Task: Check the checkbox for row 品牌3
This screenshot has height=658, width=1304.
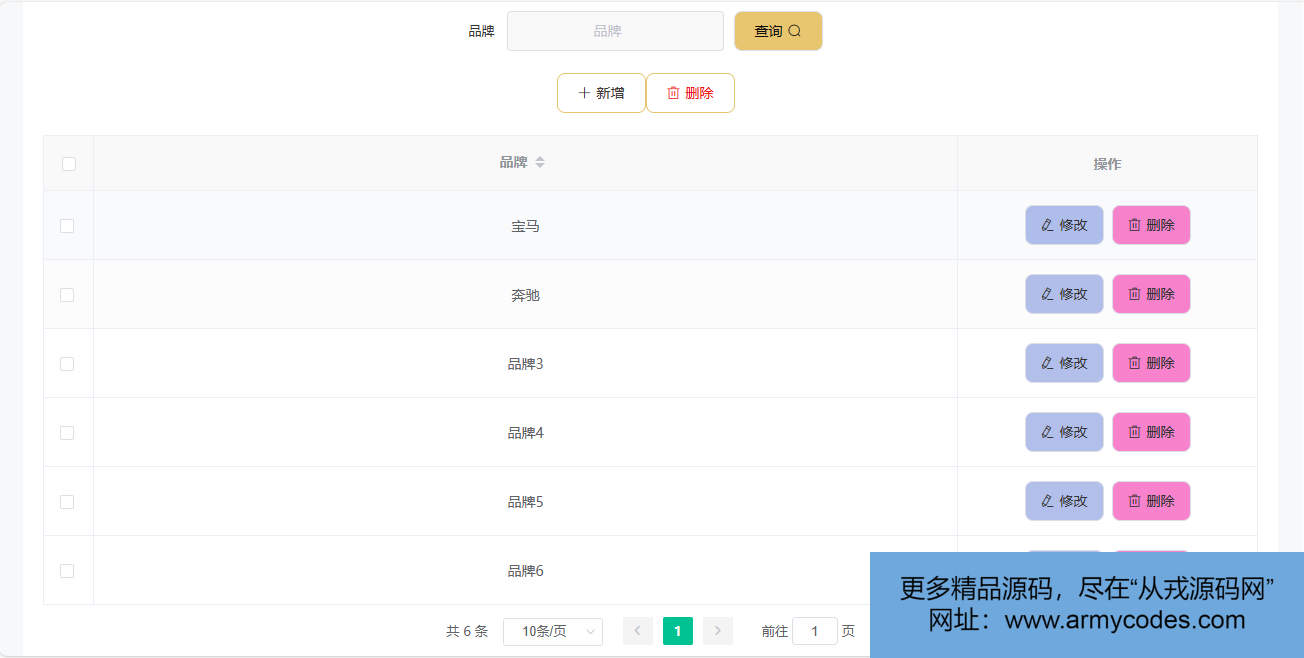Action: point(67,364)
